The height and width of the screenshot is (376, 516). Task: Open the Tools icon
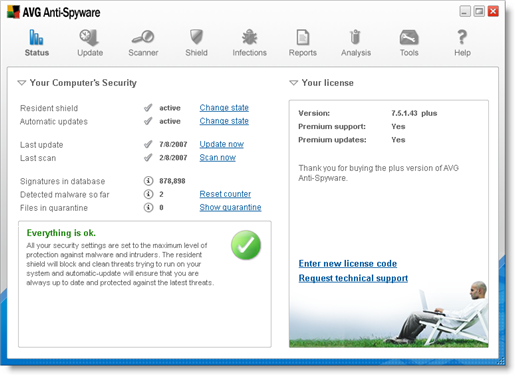click(x=409, y=37)
